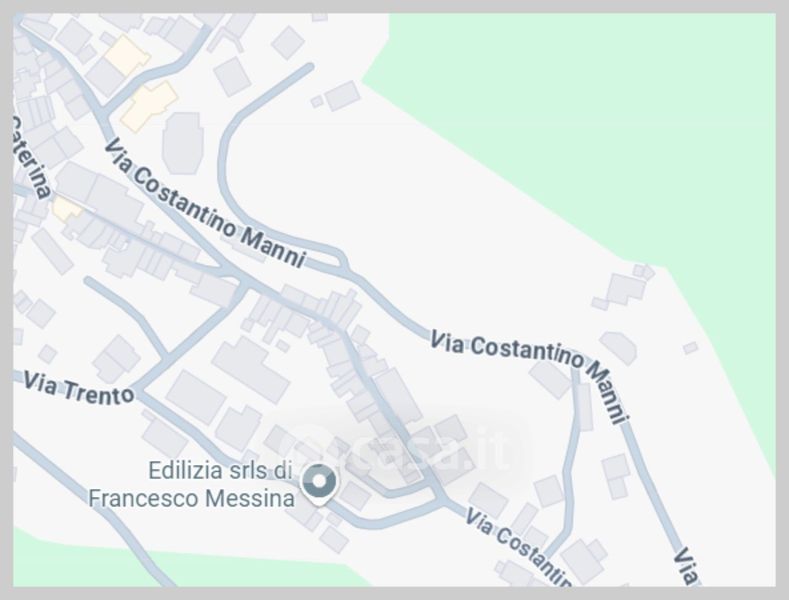
Task: Click the small yellow building near Caterina label
Action: (x=66, y=208)
